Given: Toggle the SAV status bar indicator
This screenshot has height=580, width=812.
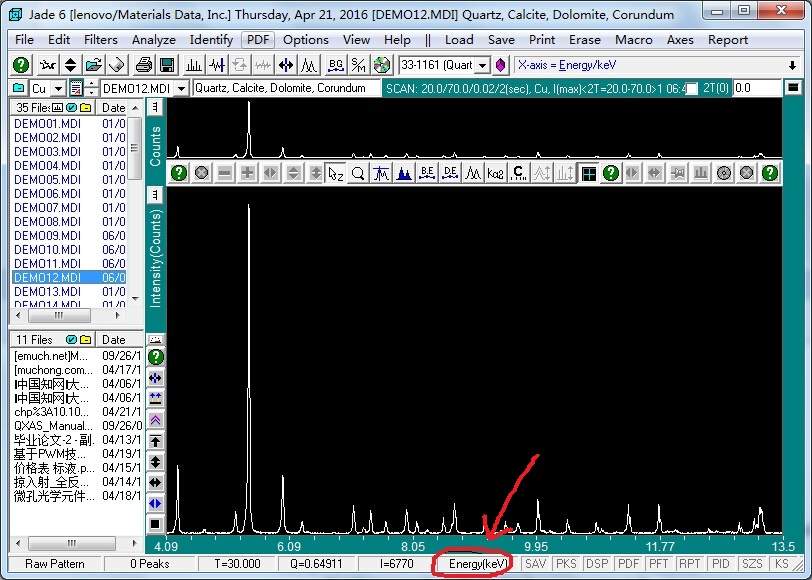Looking at the screenshot, I should (x=535, y=564).
